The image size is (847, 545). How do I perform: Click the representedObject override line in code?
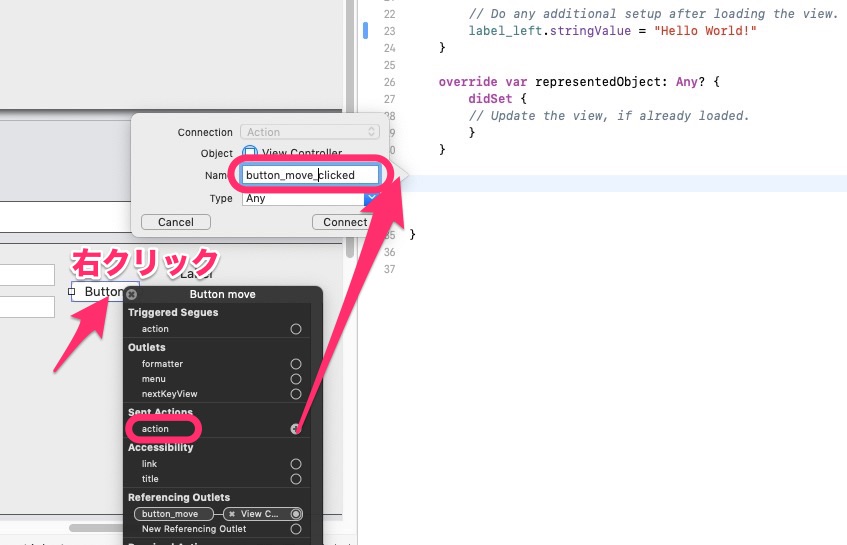tap(579, 82)
